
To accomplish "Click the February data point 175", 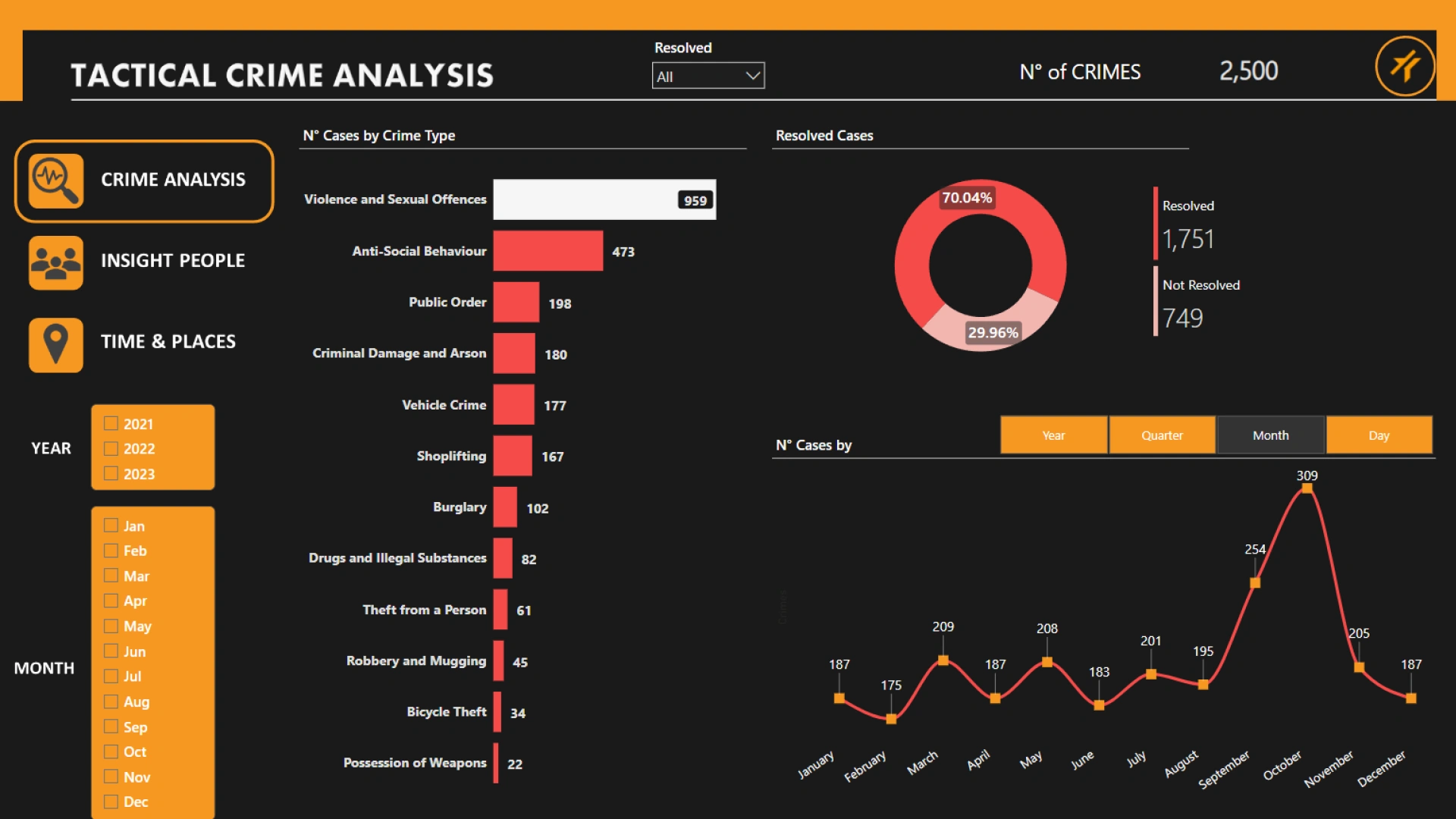I will (891, 718).
